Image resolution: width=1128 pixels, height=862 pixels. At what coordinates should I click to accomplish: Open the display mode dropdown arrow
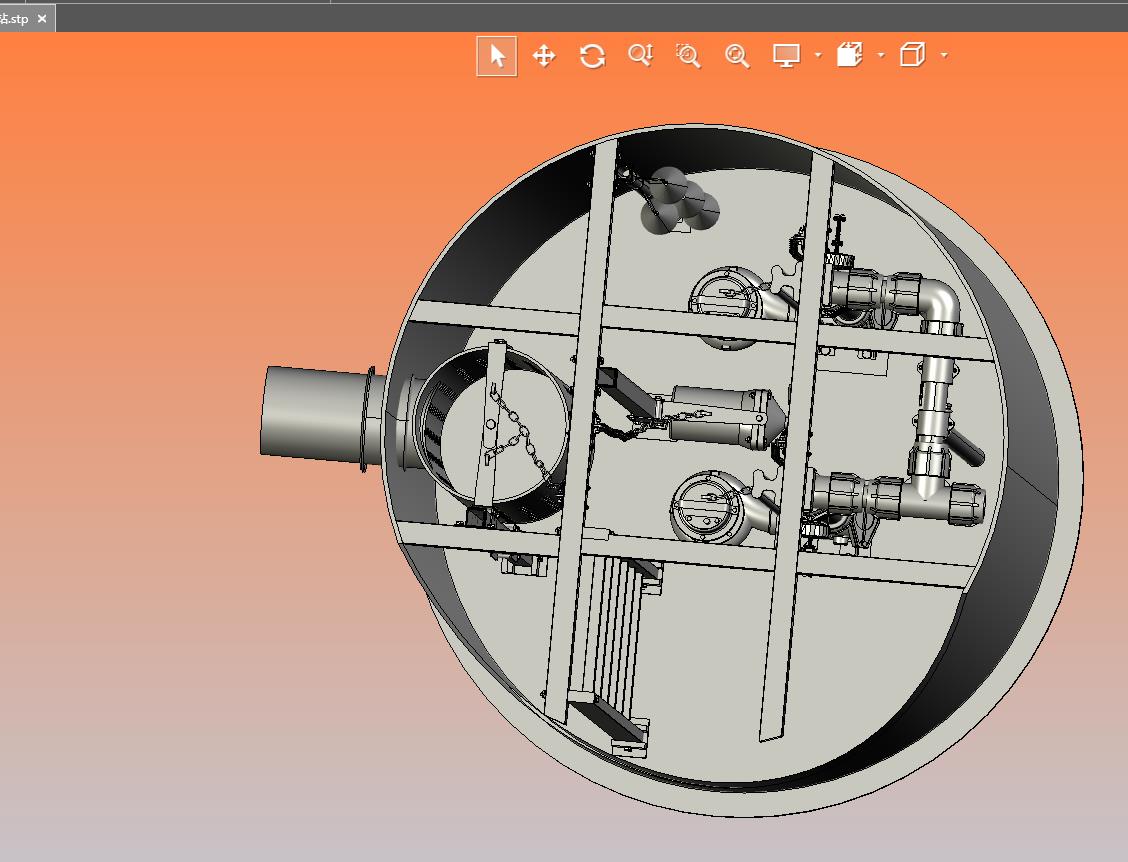[818, 55]
